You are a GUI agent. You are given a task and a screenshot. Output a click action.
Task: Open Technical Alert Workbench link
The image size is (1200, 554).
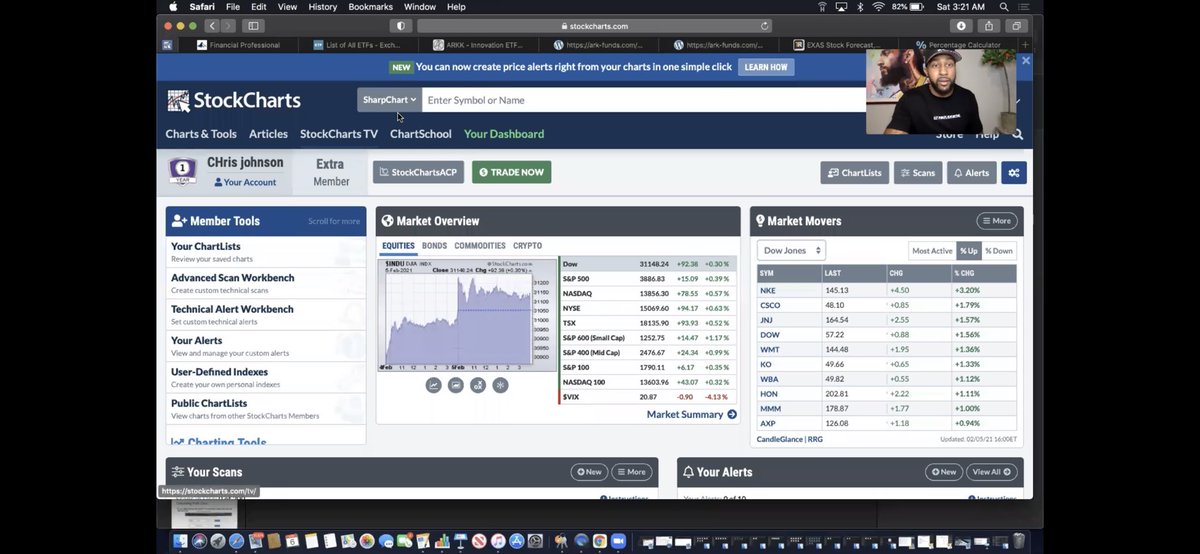tap(232, 309)
